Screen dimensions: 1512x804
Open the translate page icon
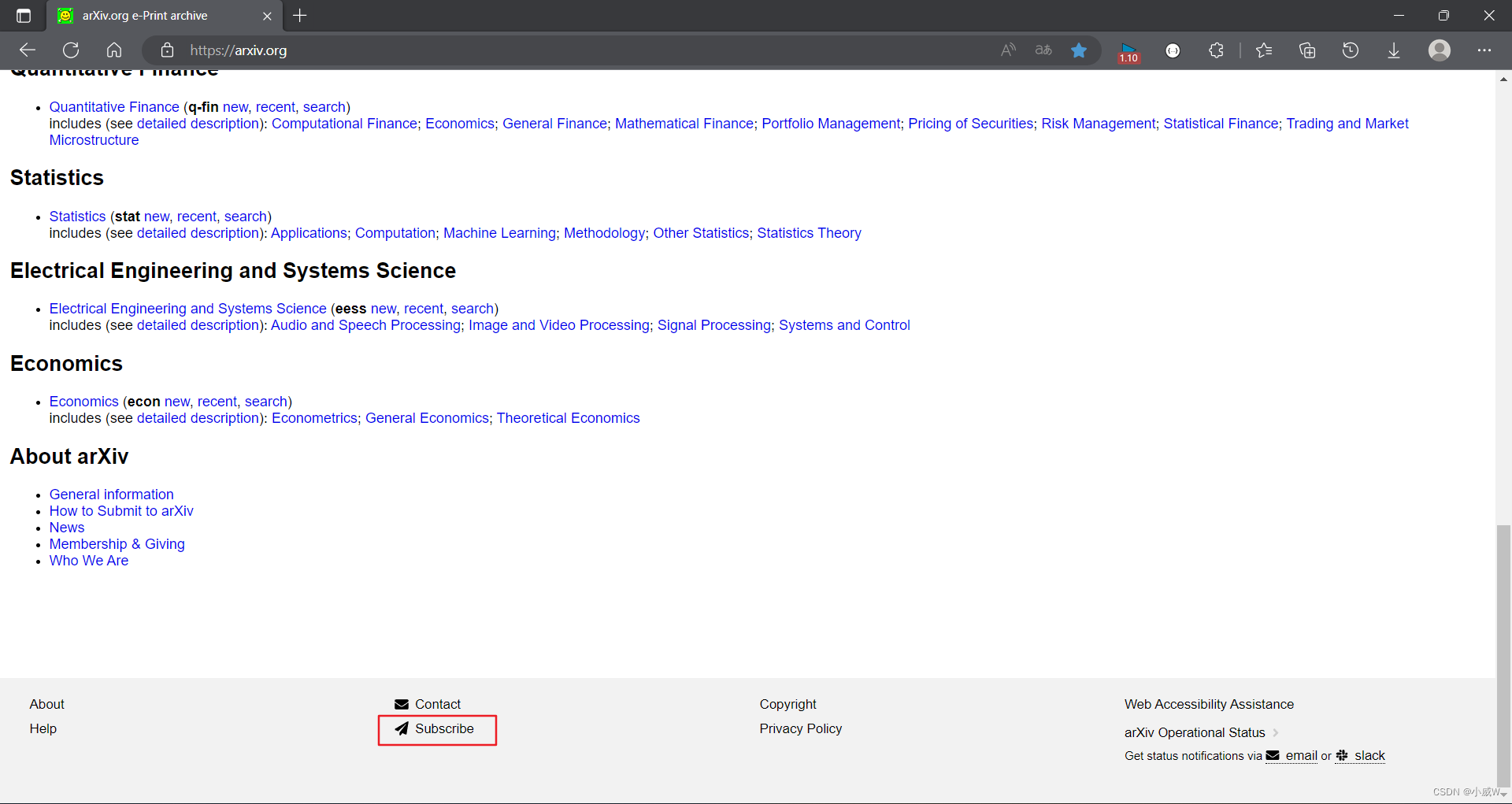point(1043,50)
